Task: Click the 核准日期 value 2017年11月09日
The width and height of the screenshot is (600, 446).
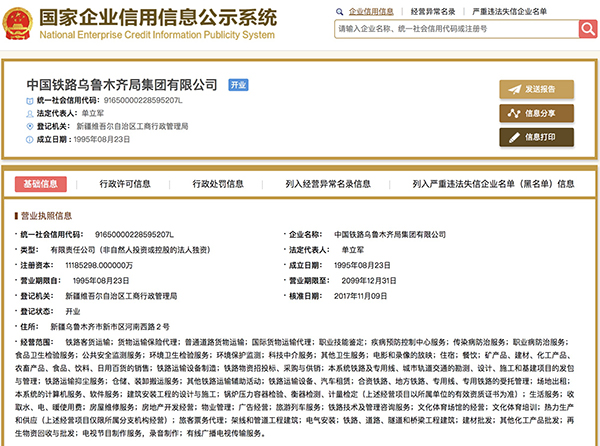Action: 360,296
